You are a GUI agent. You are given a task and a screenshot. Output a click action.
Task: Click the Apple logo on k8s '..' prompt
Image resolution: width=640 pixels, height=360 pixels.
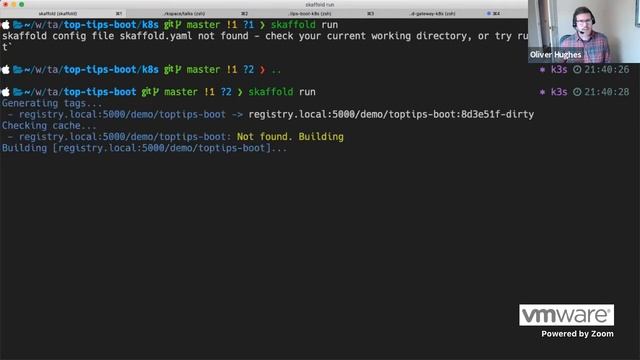[x=6, y=70]
